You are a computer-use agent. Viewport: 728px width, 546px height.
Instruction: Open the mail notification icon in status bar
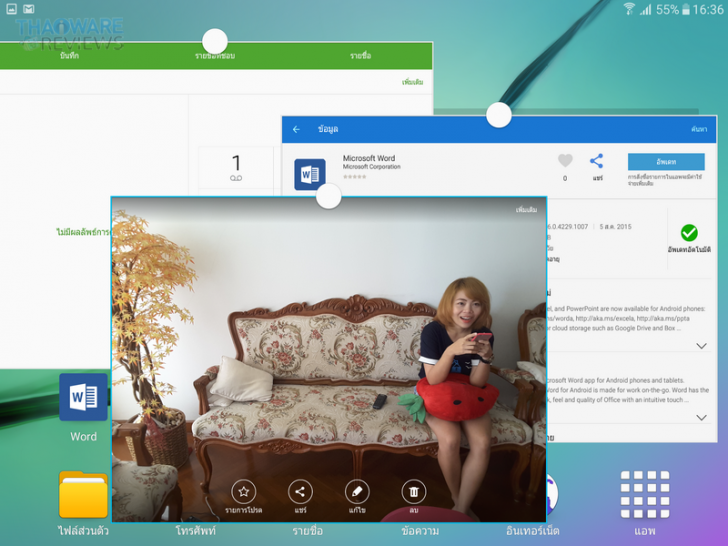[29, 9]
